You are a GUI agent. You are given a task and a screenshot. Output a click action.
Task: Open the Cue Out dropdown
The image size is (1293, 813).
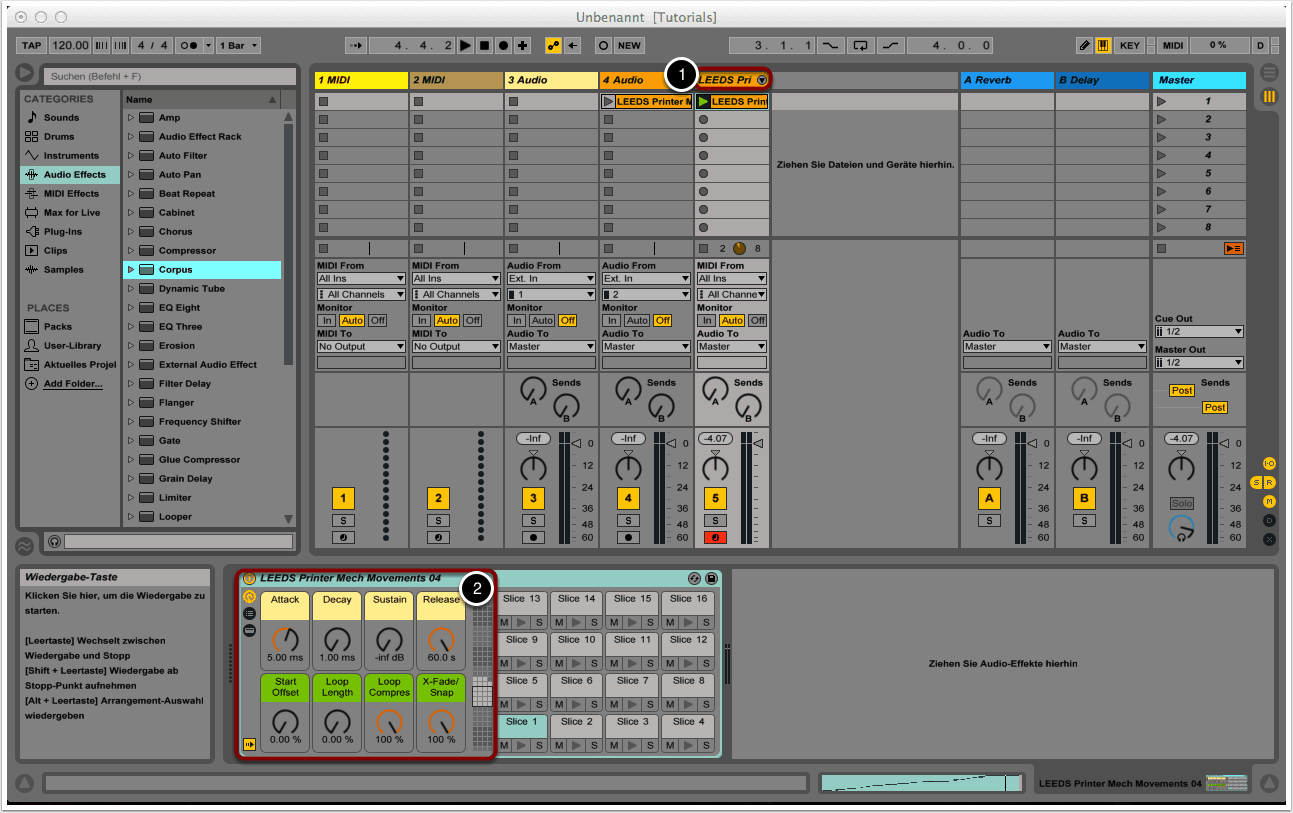(1199, 332)
